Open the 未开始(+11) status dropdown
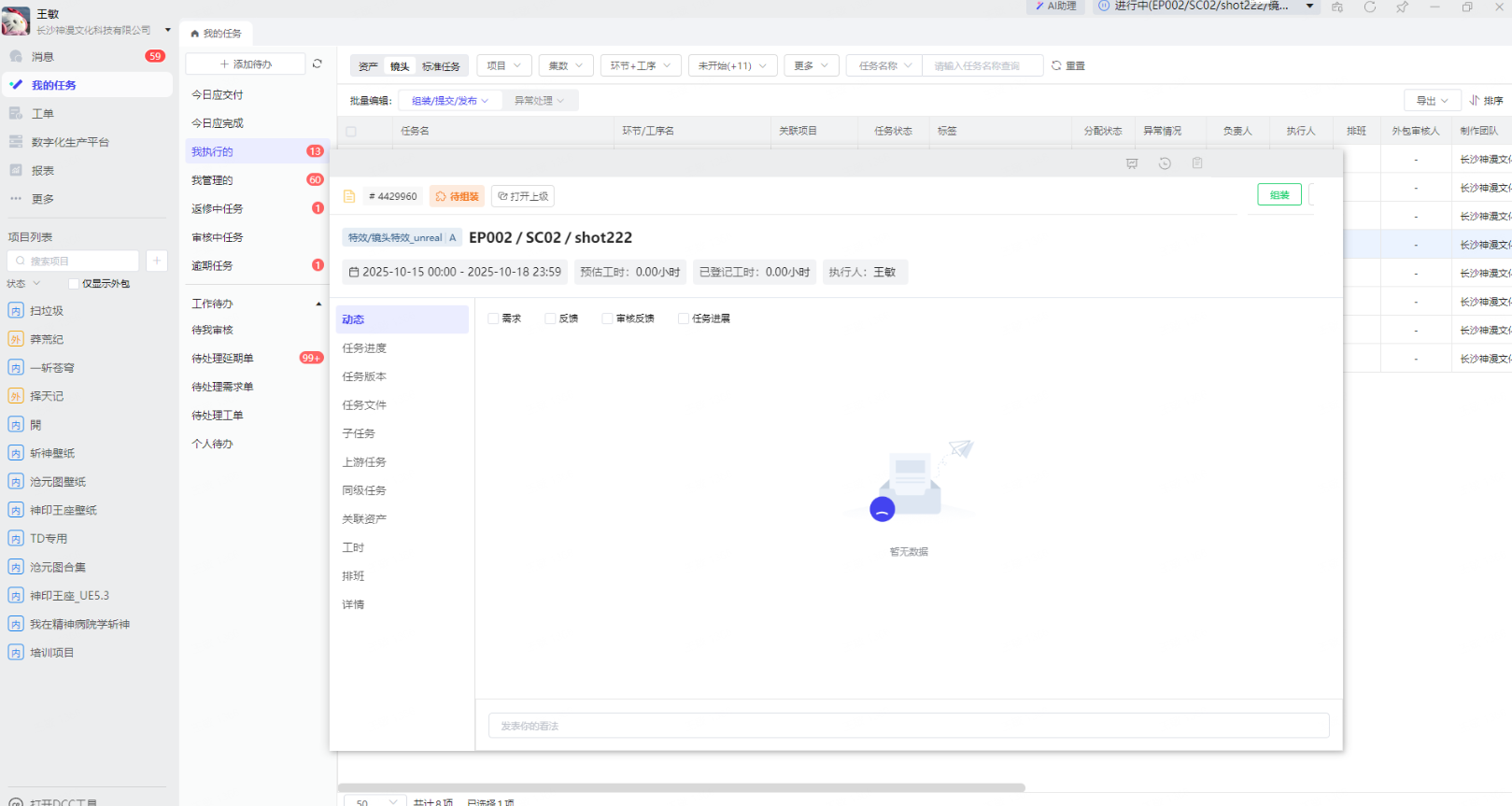The width and height of the screenshot is (1512, 806). 731,65
